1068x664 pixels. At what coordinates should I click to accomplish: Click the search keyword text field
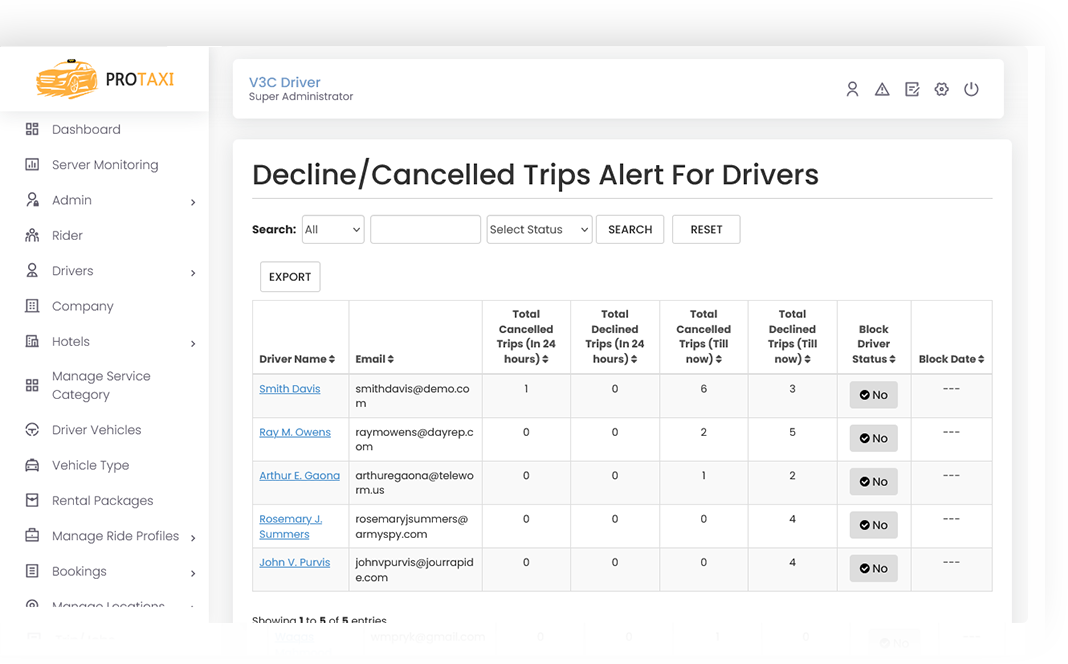point(426,230)
